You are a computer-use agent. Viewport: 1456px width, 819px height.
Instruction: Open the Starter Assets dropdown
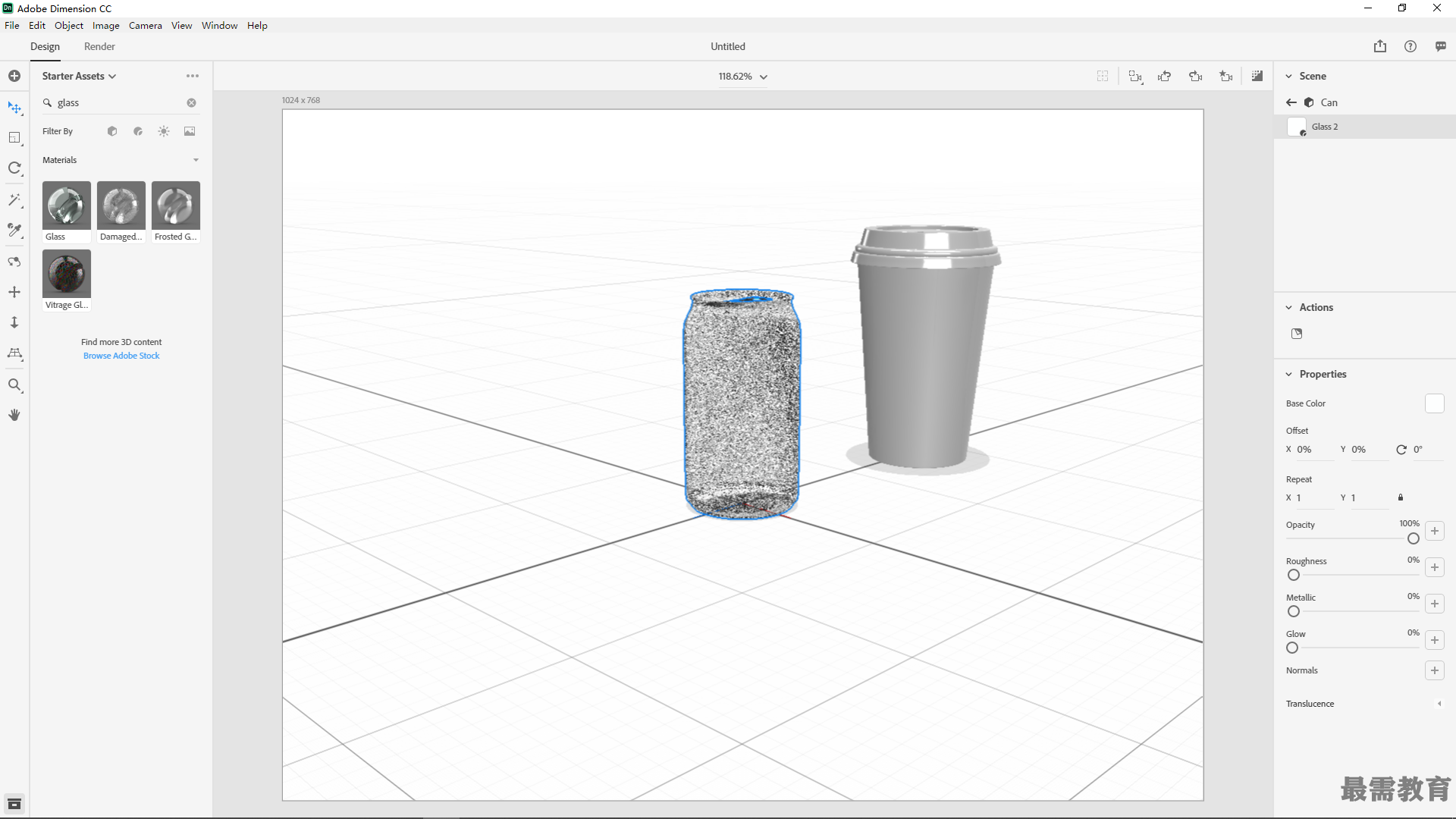tap(79, 76)
